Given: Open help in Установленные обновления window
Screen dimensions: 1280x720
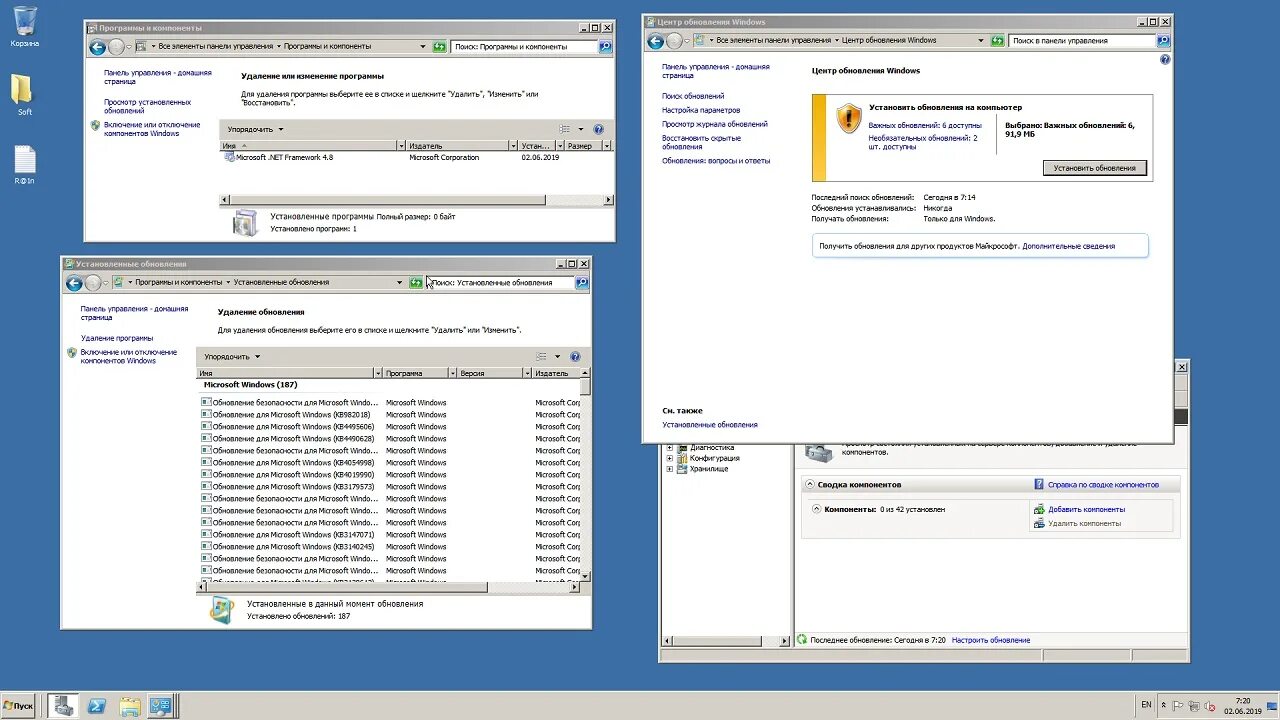Looking at the screenshot, I should tap(575, 357).
